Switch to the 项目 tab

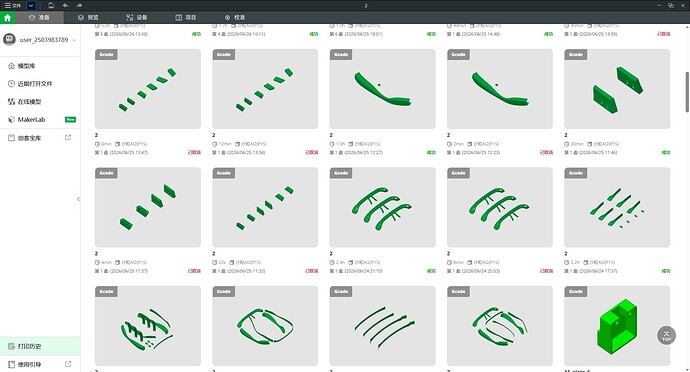tap(186, 18)
